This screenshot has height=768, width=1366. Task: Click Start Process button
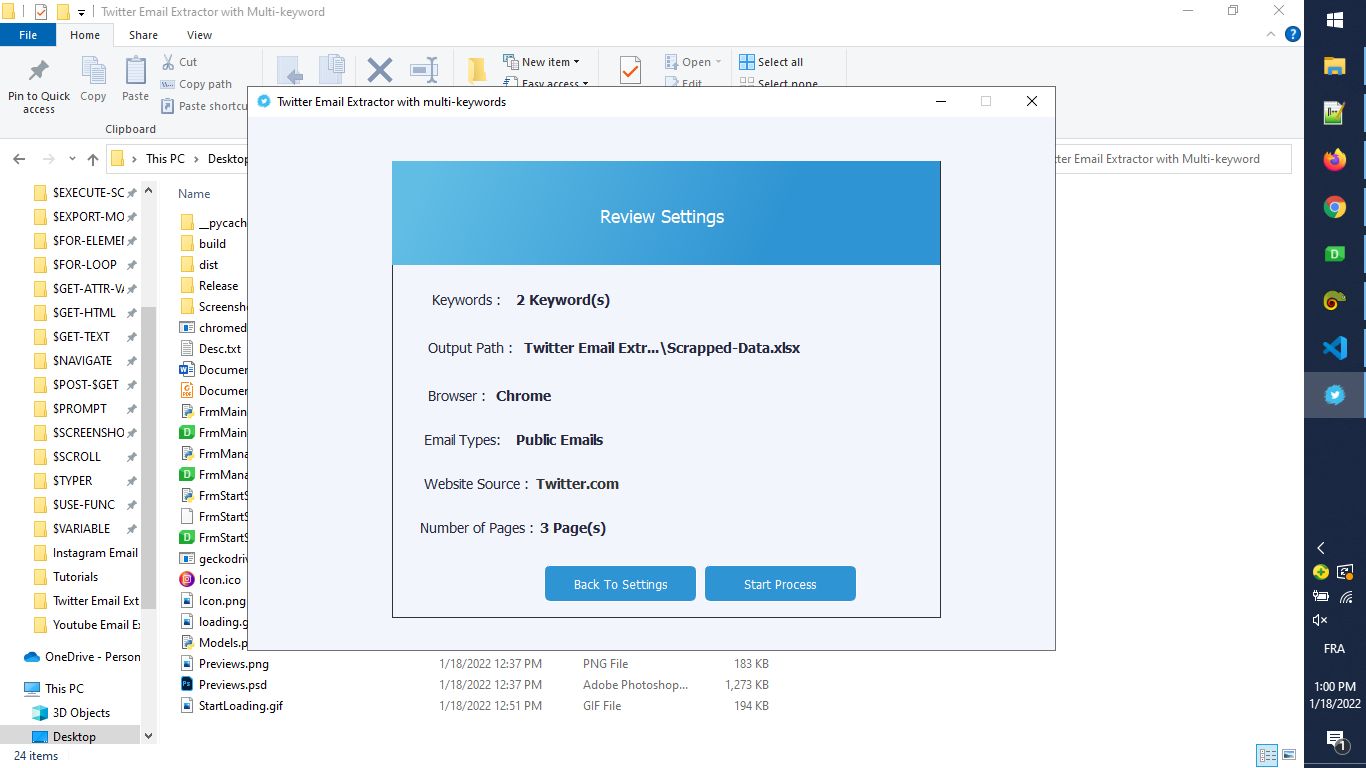pos(780,584)
